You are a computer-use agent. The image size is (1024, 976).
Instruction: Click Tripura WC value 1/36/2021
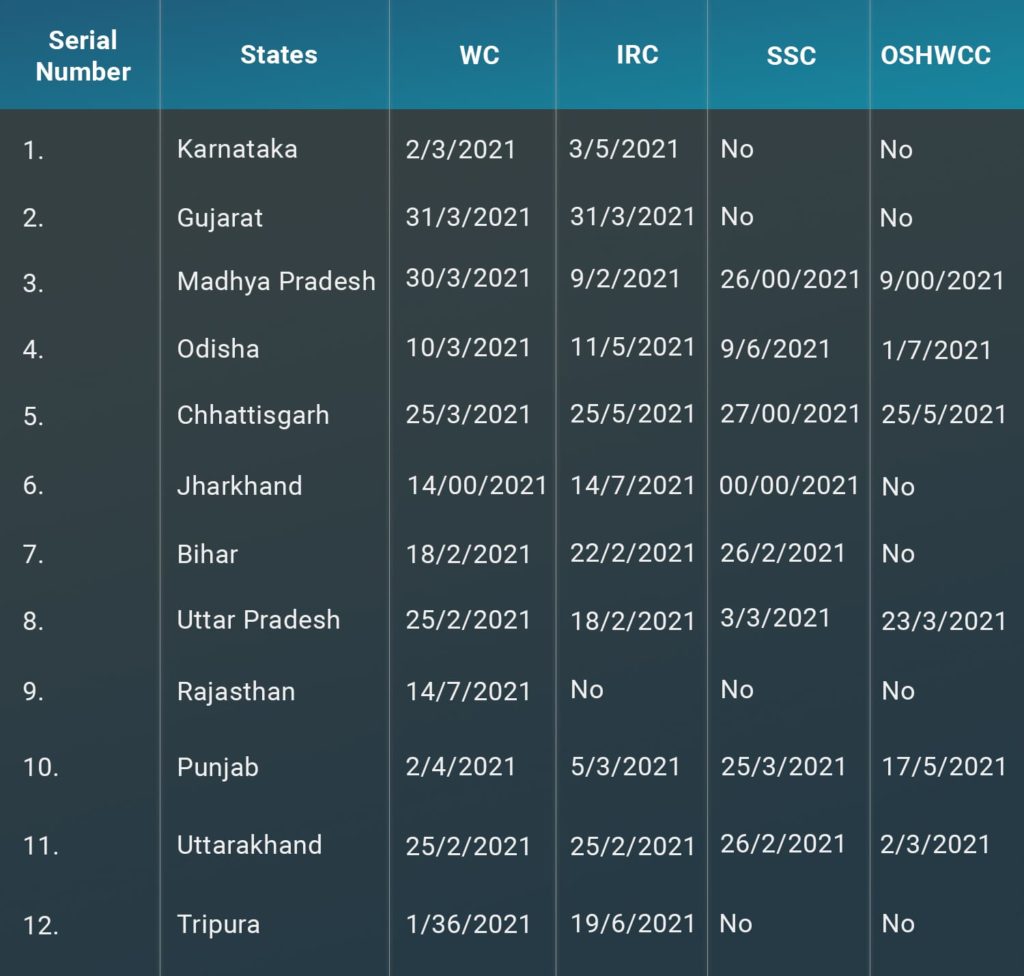pos(468,924)
